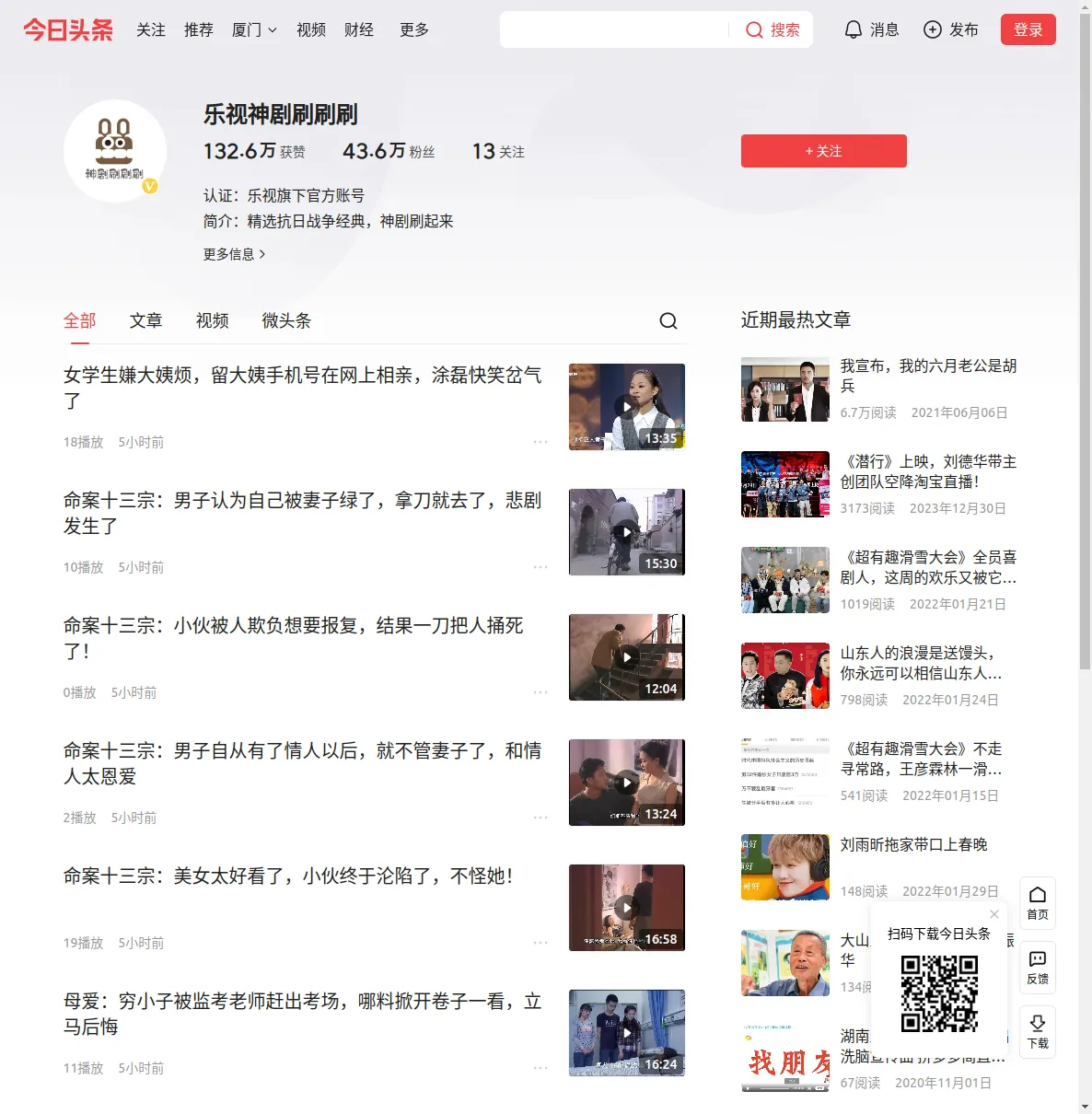Click the 43.6万 粉丝 followers count
The image size is (1092, 1114).
(389, 151)
